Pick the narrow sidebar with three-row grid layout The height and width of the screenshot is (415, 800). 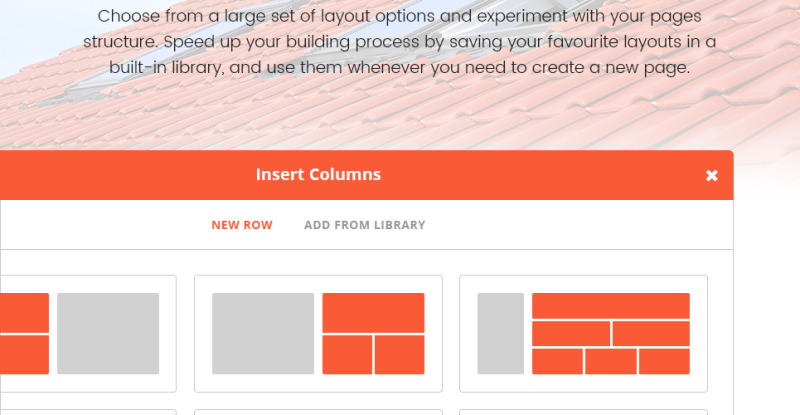[x=583, y=334]
